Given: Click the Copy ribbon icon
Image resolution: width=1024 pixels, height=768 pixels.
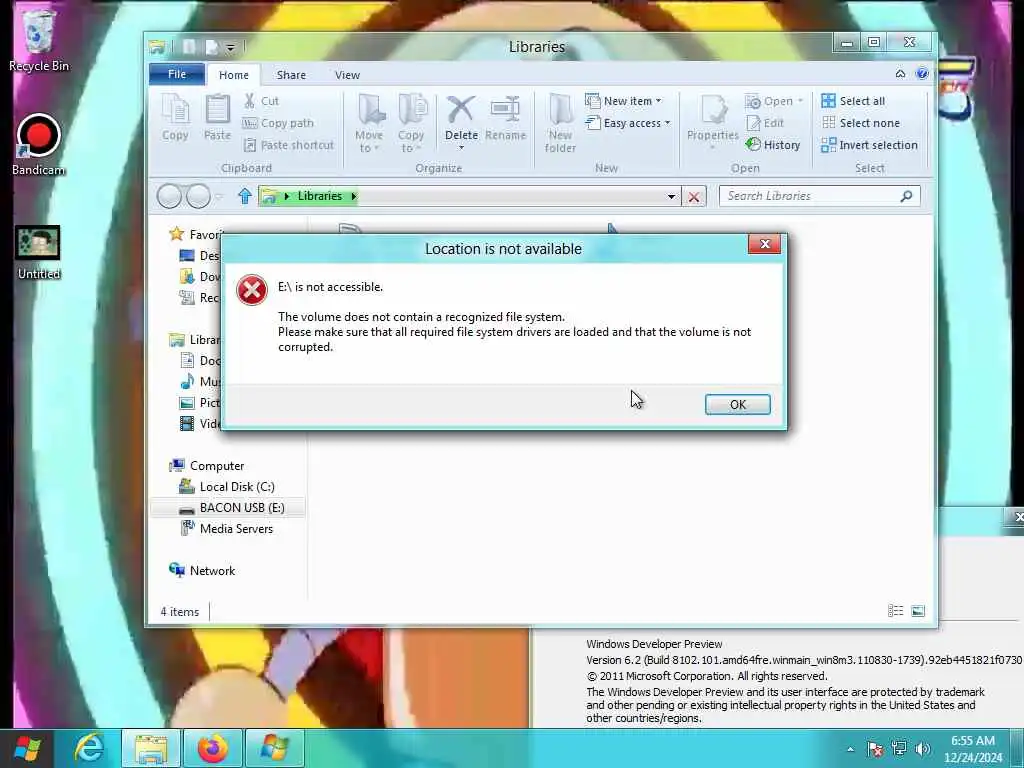Looking at the screenshot, I should [175, 118].
